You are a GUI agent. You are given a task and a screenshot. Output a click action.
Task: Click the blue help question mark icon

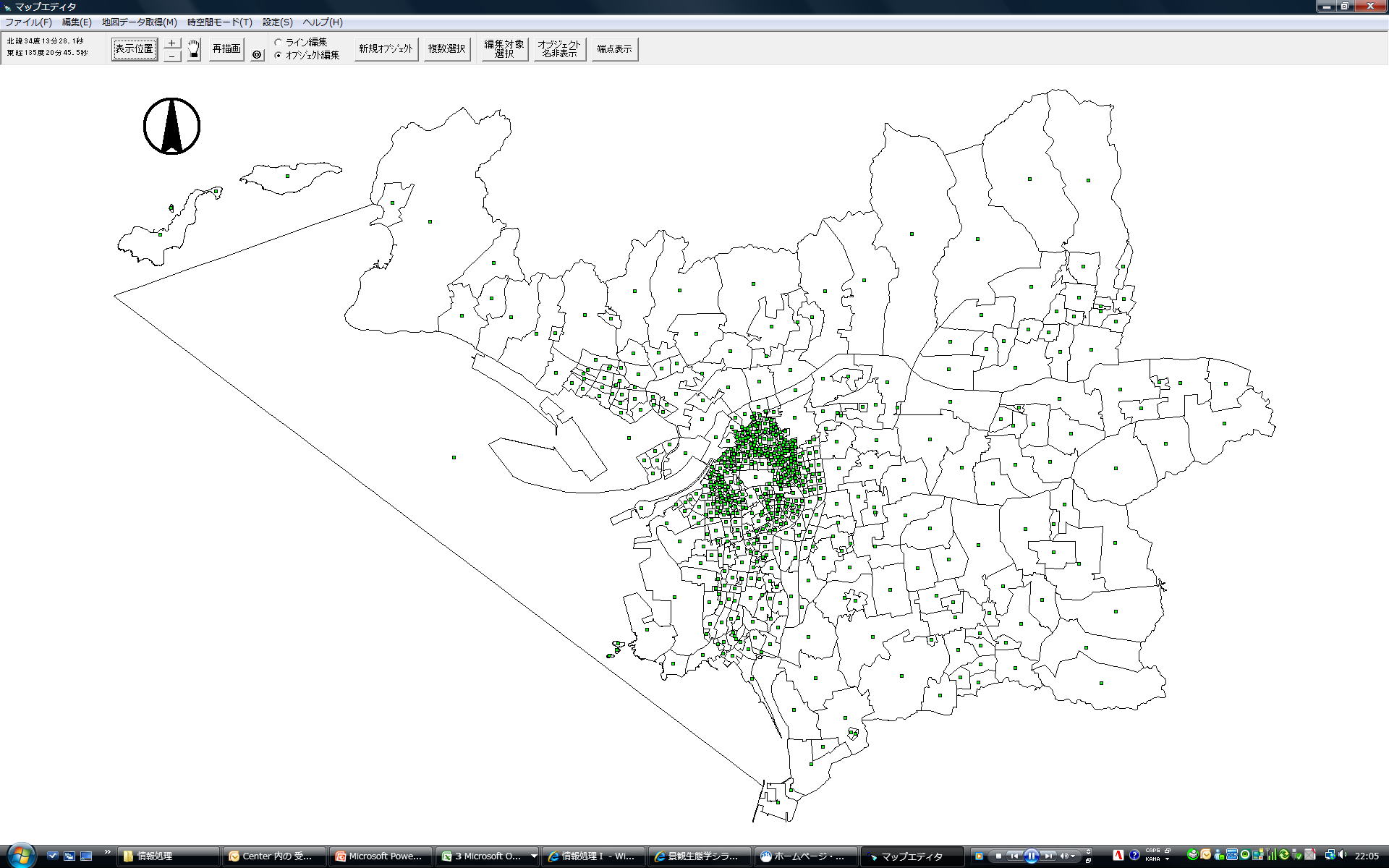[x=1134, y=855]
